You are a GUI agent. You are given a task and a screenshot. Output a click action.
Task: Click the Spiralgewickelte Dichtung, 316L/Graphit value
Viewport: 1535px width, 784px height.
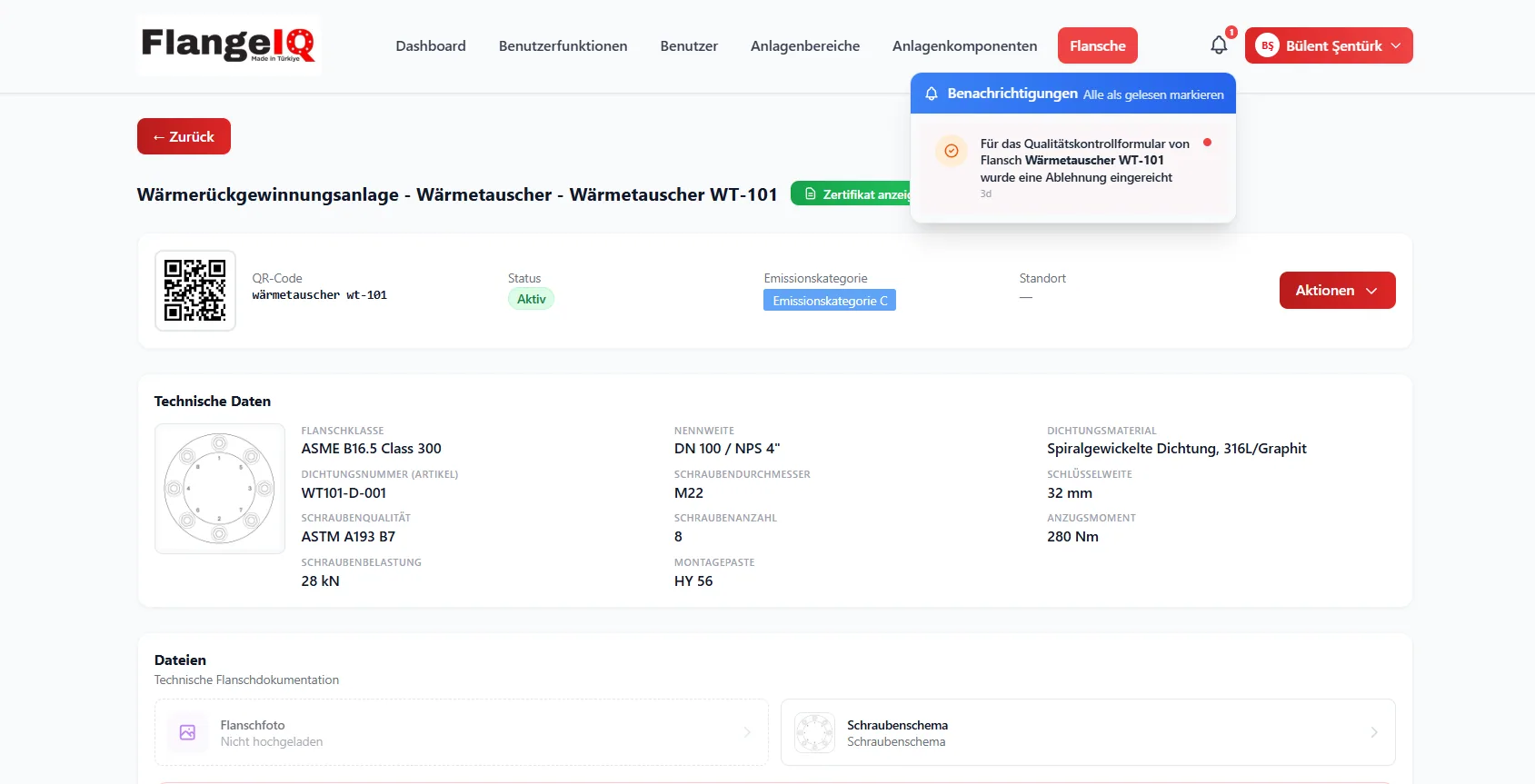[1177, 449]
